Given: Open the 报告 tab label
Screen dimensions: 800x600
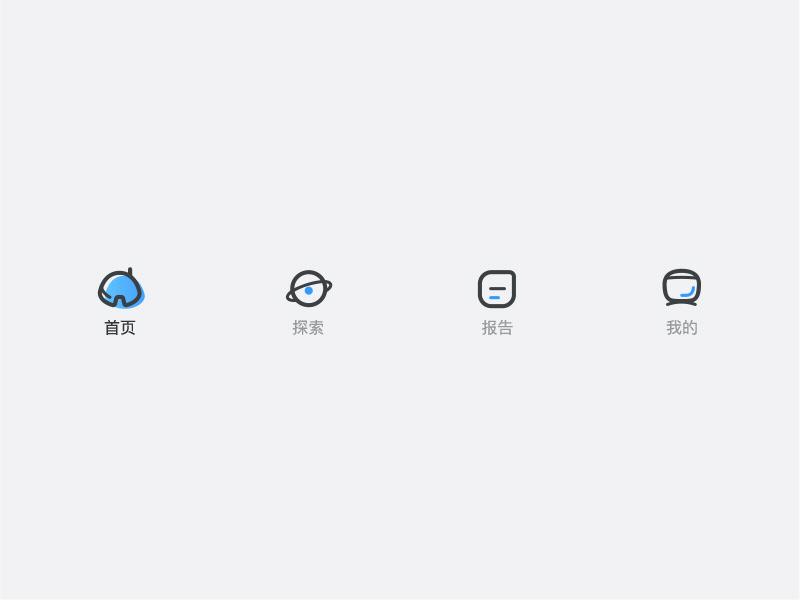Looking at the screenshot, I should (x=497, y=328).
